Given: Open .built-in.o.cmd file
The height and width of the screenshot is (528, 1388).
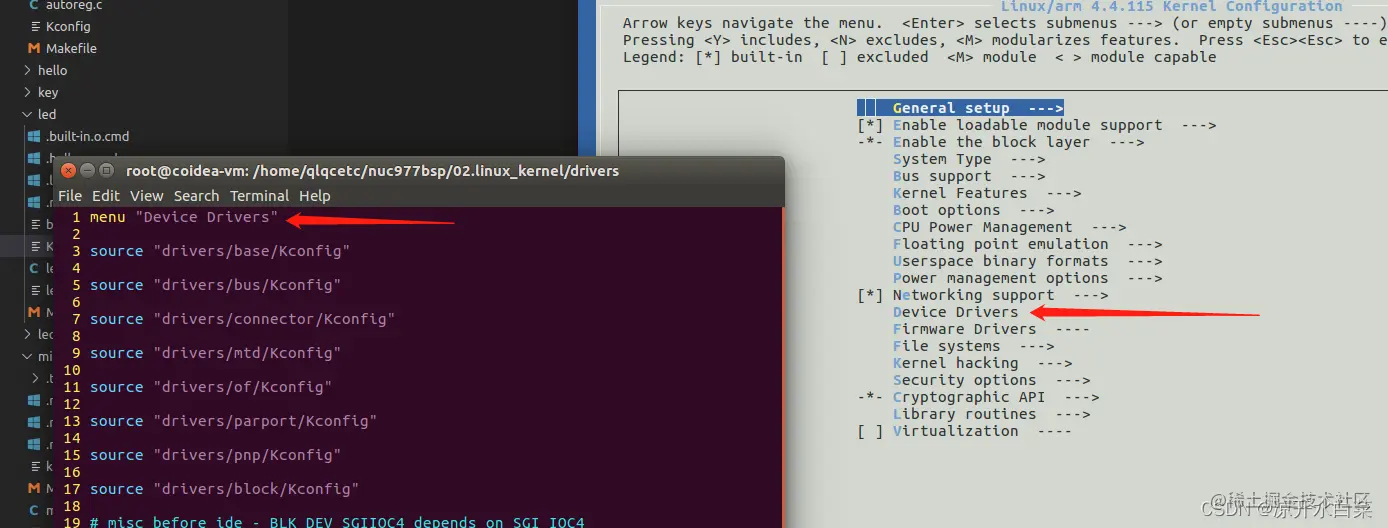Looking at the screenshot, I should pos(88,136).
